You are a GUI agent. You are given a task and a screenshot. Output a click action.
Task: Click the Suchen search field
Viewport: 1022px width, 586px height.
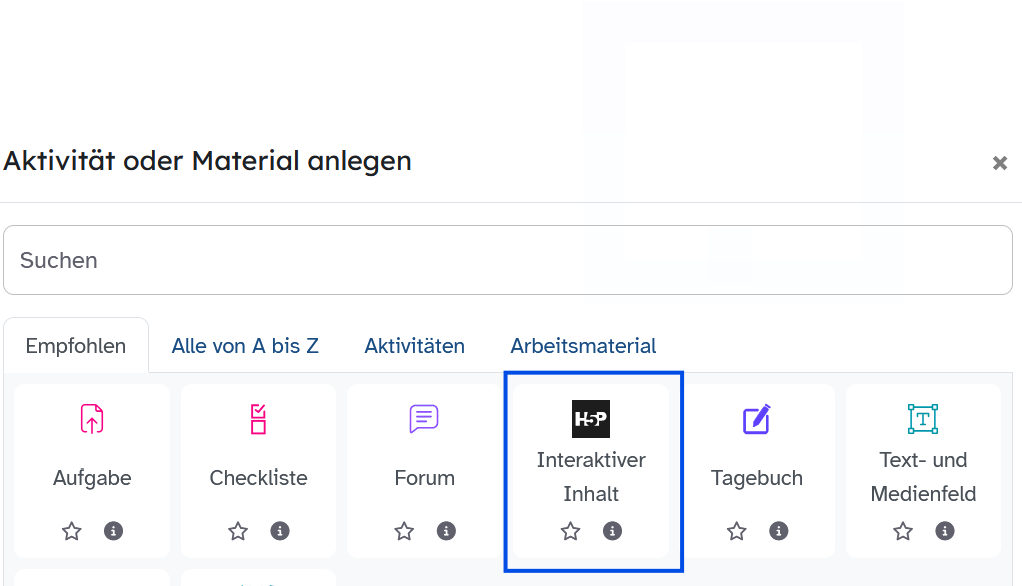[508, 260]
